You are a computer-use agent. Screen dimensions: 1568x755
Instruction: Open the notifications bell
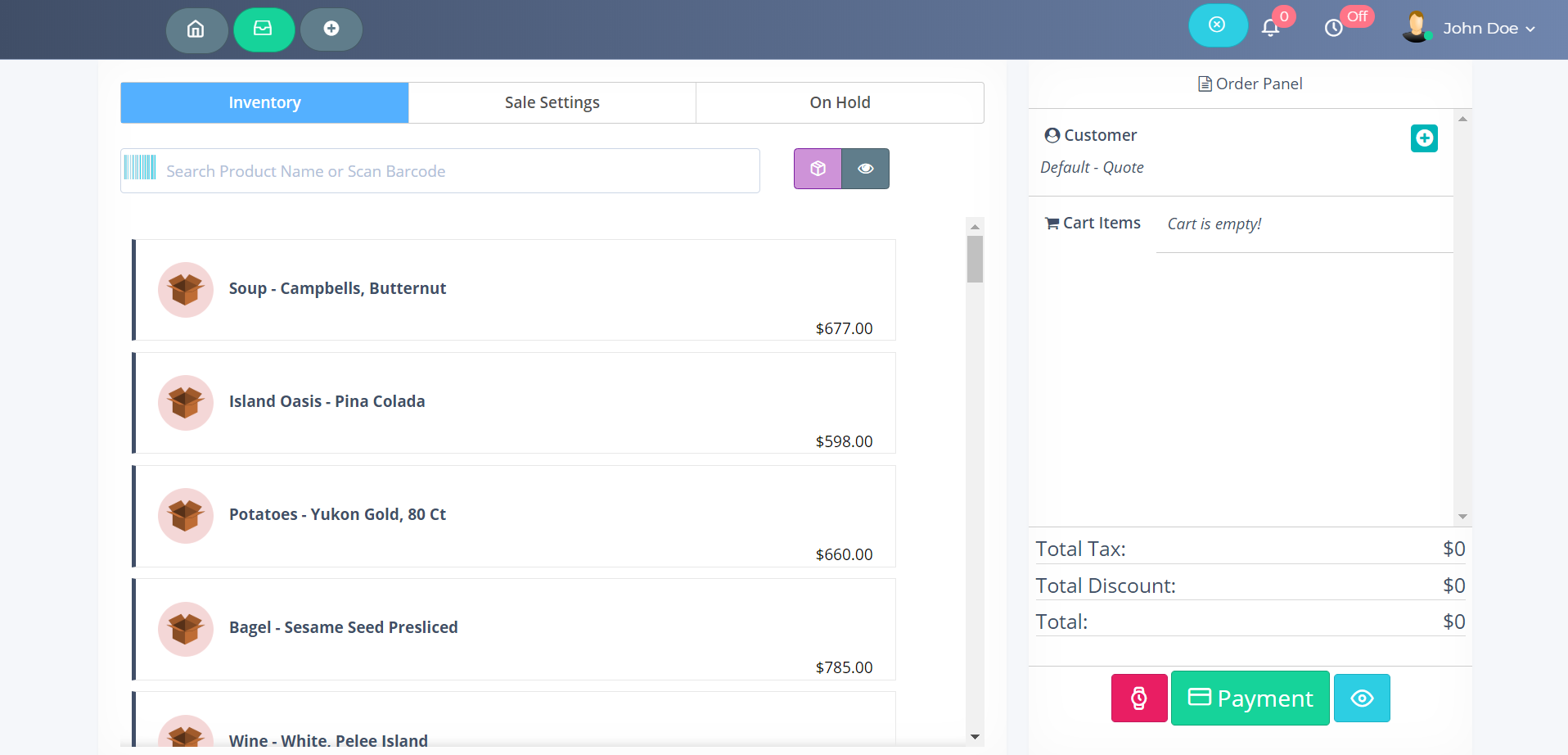(1270, 28)
